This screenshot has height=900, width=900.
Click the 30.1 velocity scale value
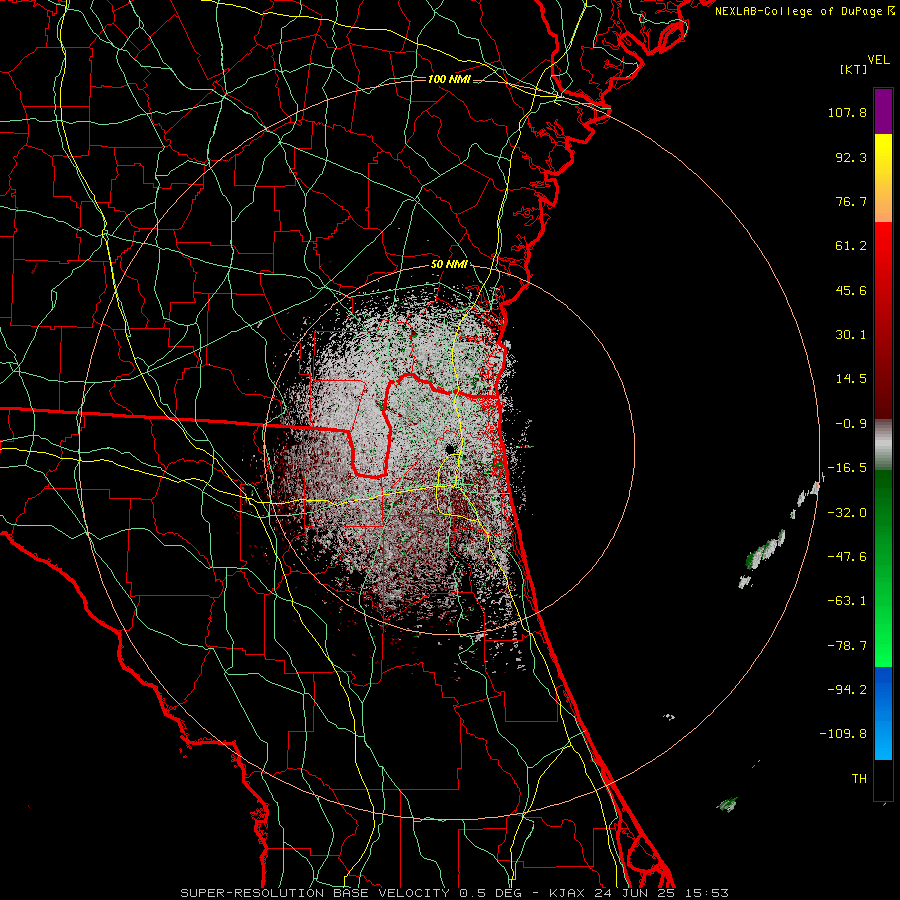click(x=851, y=335)
